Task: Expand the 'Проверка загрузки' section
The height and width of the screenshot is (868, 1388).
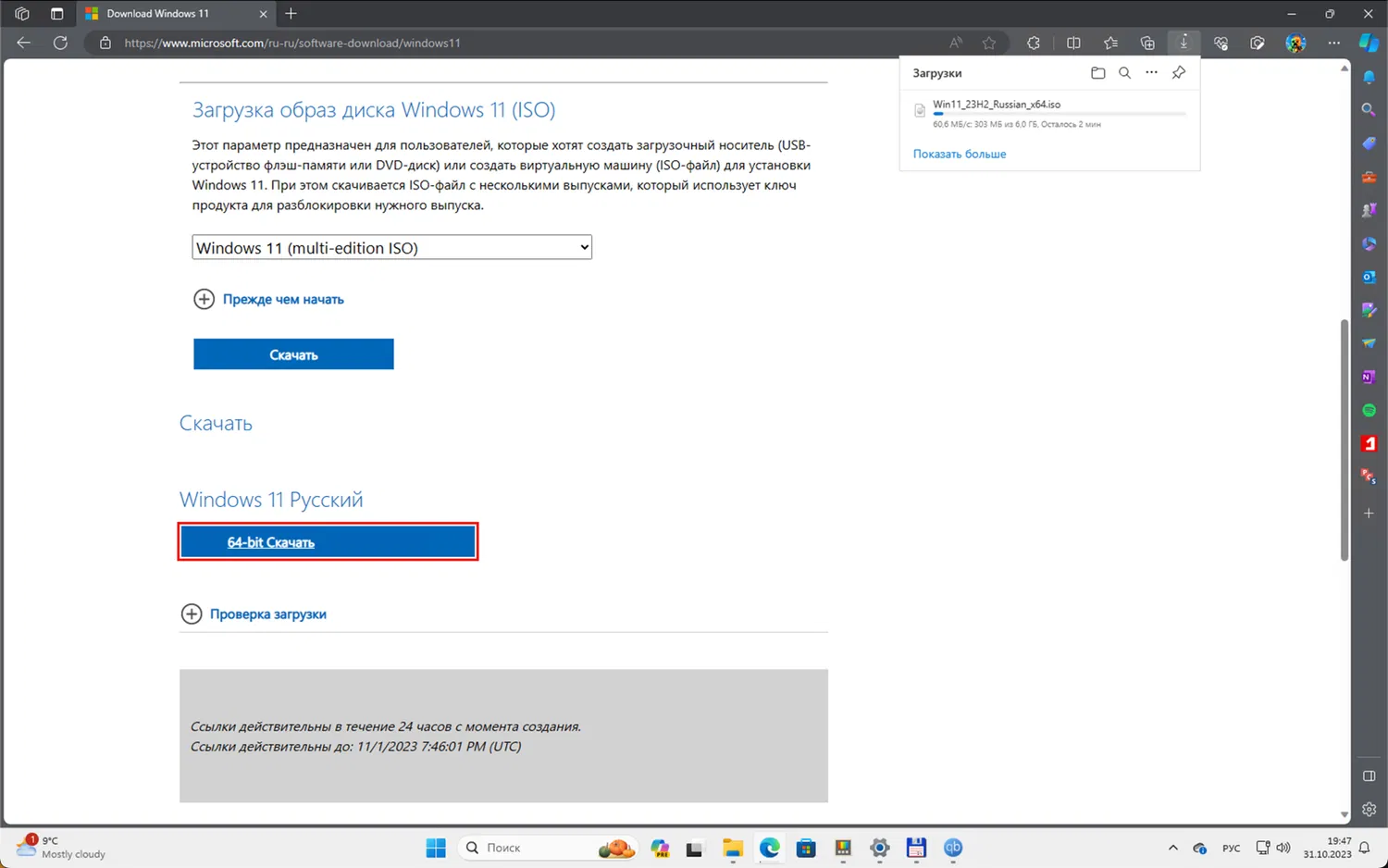Action: 254,614
